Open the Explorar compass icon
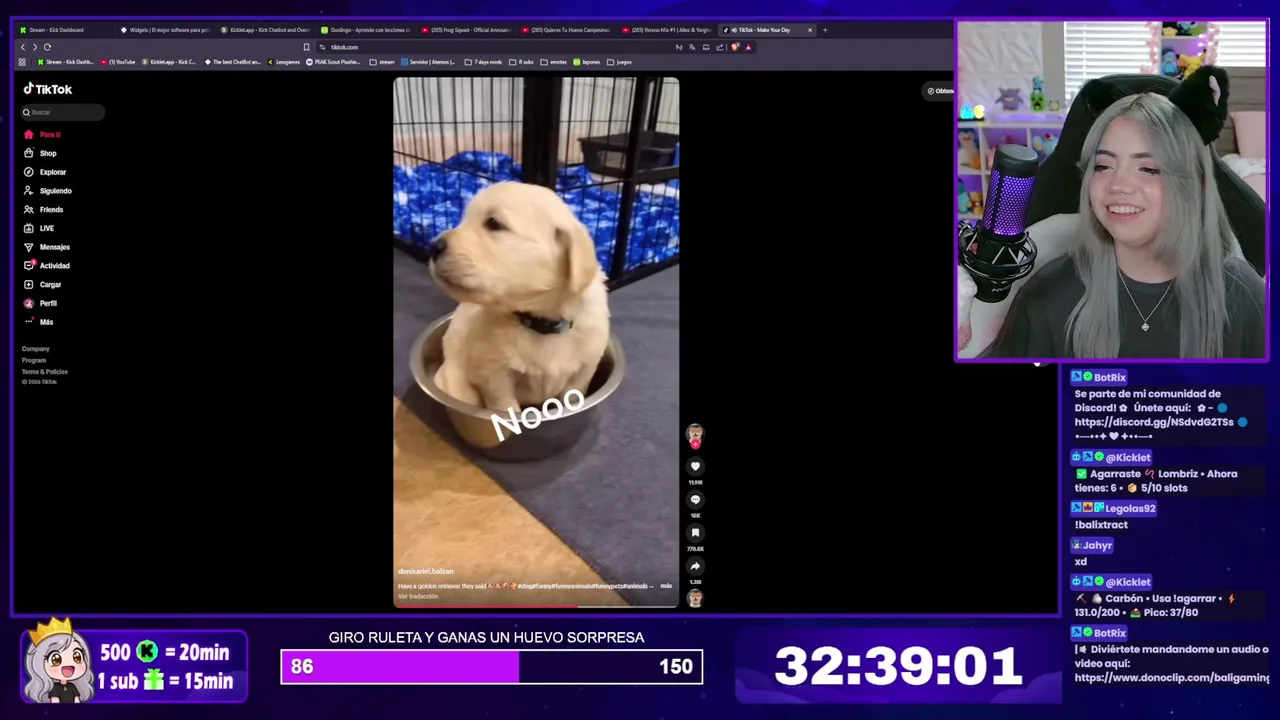 pyautogui.click(x=28, y=172)
